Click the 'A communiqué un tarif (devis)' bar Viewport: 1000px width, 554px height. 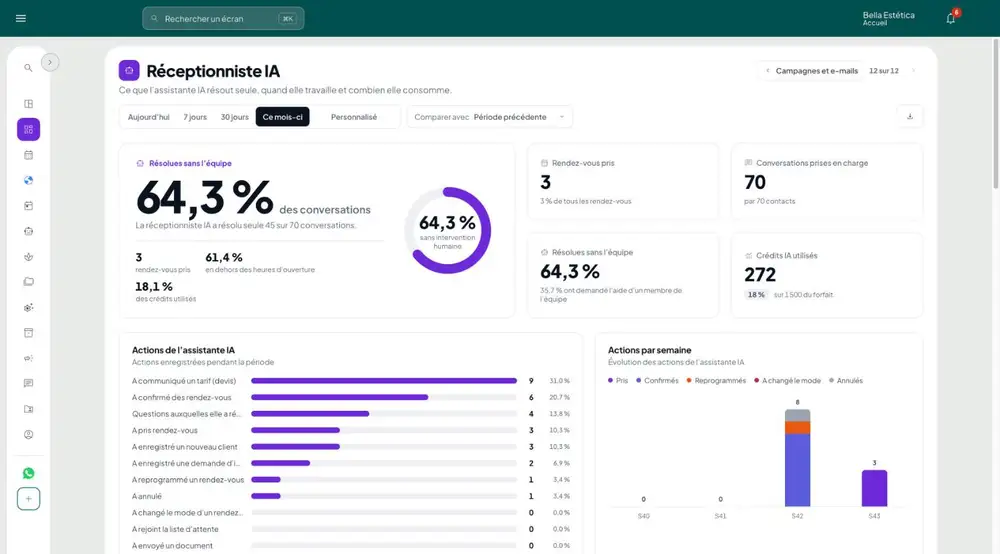coord(384,381)
